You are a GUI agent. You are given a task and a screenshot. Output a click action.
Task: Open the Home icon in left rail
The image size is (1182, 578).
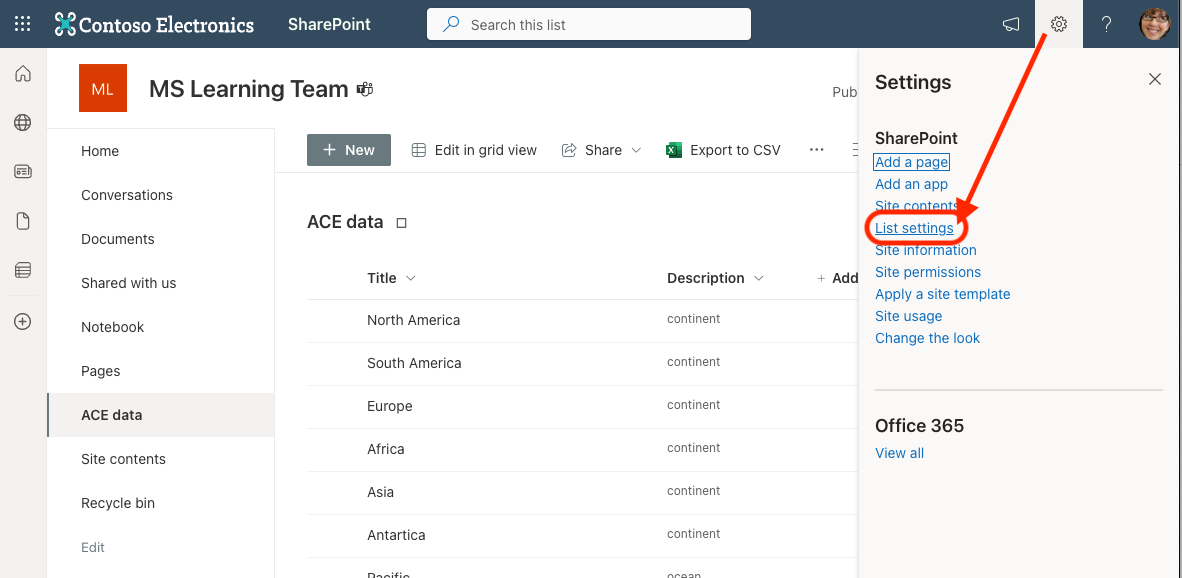23,74
